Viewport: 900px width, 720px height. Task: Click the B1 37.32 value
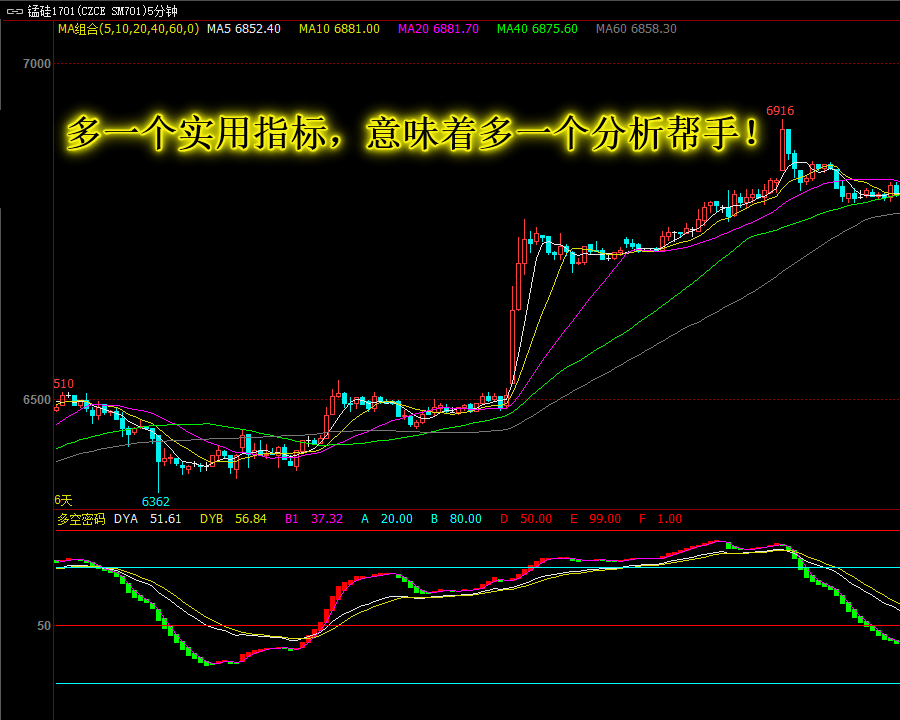(x=314, y=519)
